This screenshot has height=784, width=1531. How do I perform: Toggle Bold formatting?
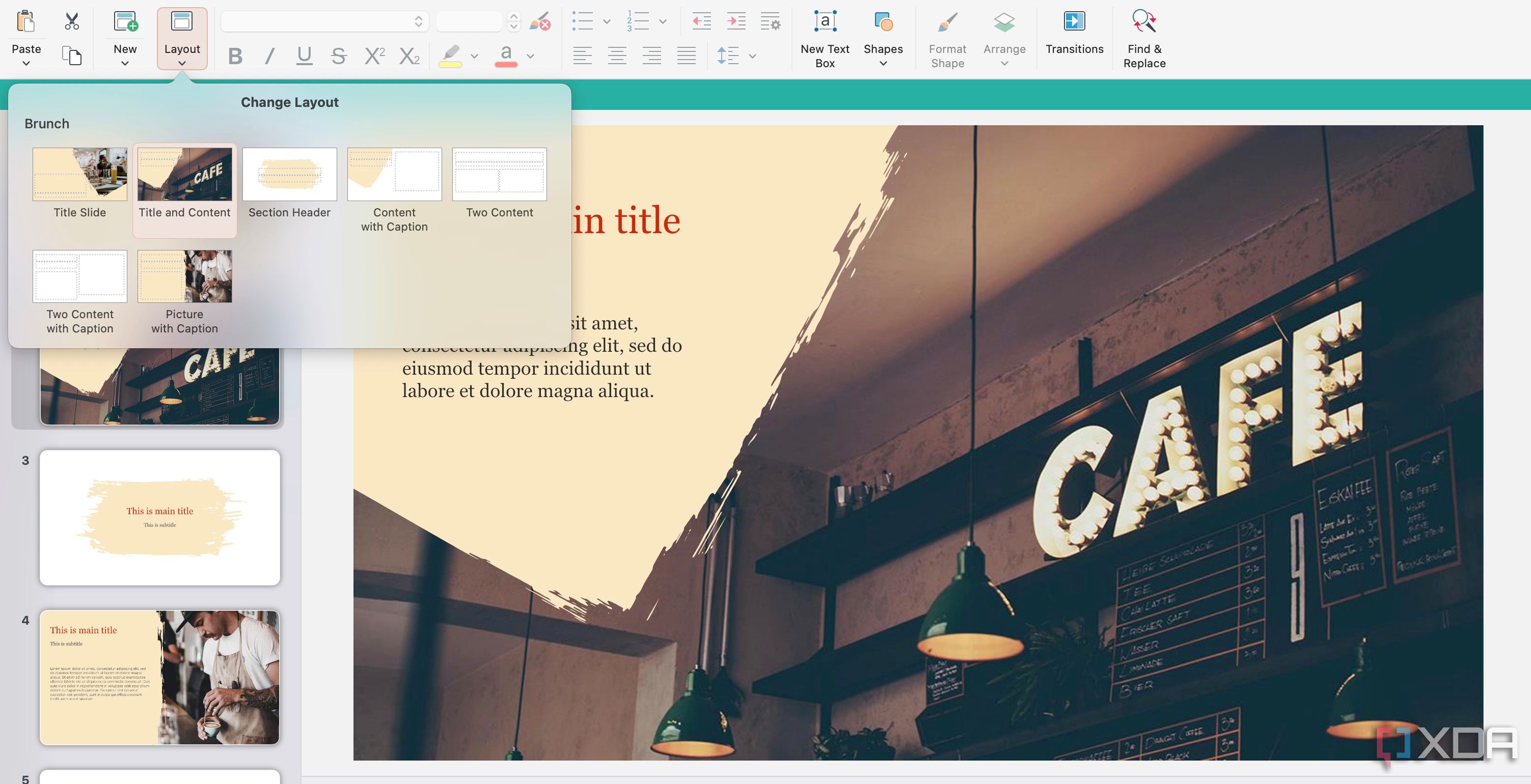pyautogui.click(x=235, y=56)
